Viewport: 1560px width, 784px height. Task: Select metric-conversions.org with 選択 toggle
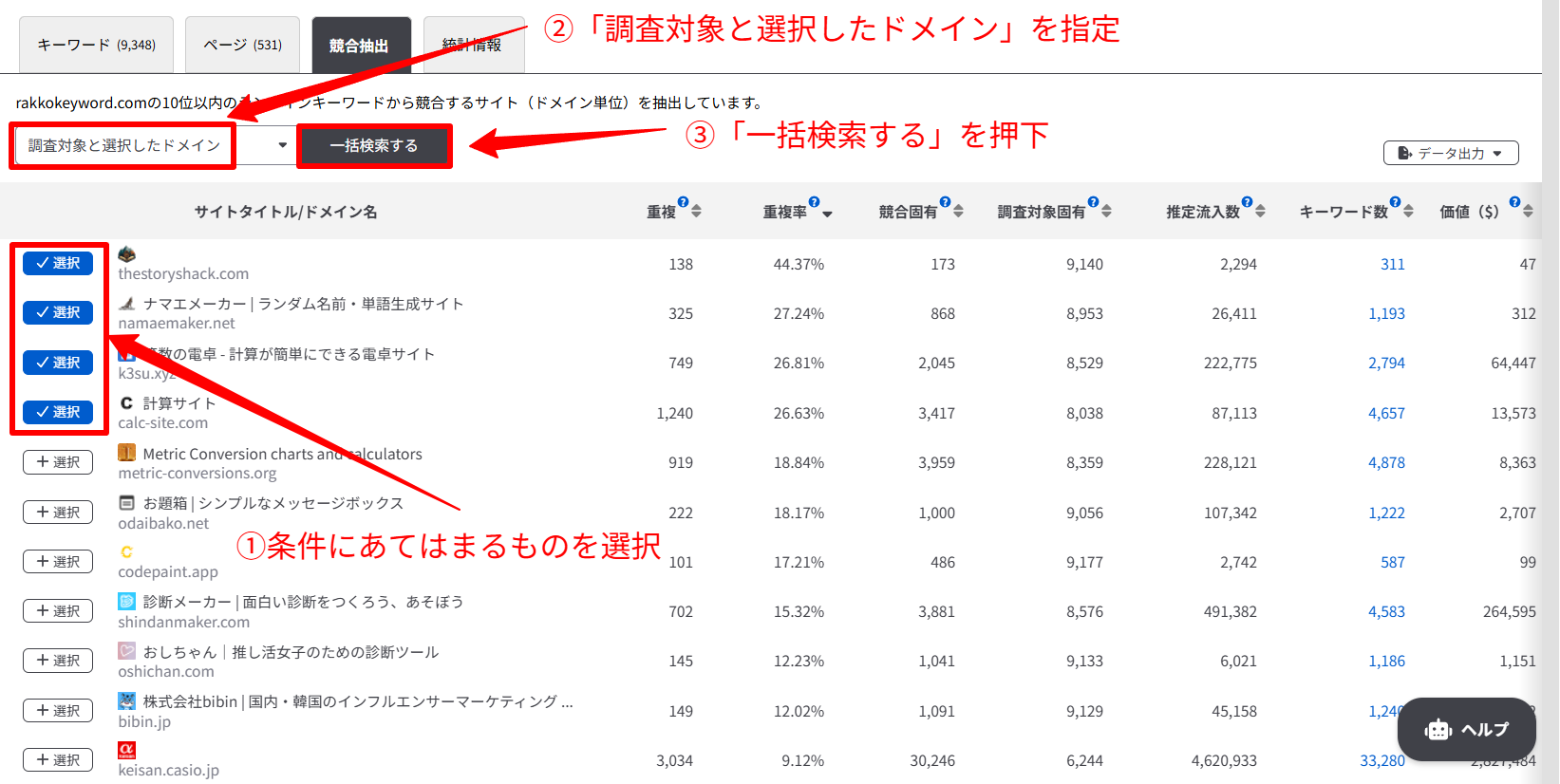(58, 462)
